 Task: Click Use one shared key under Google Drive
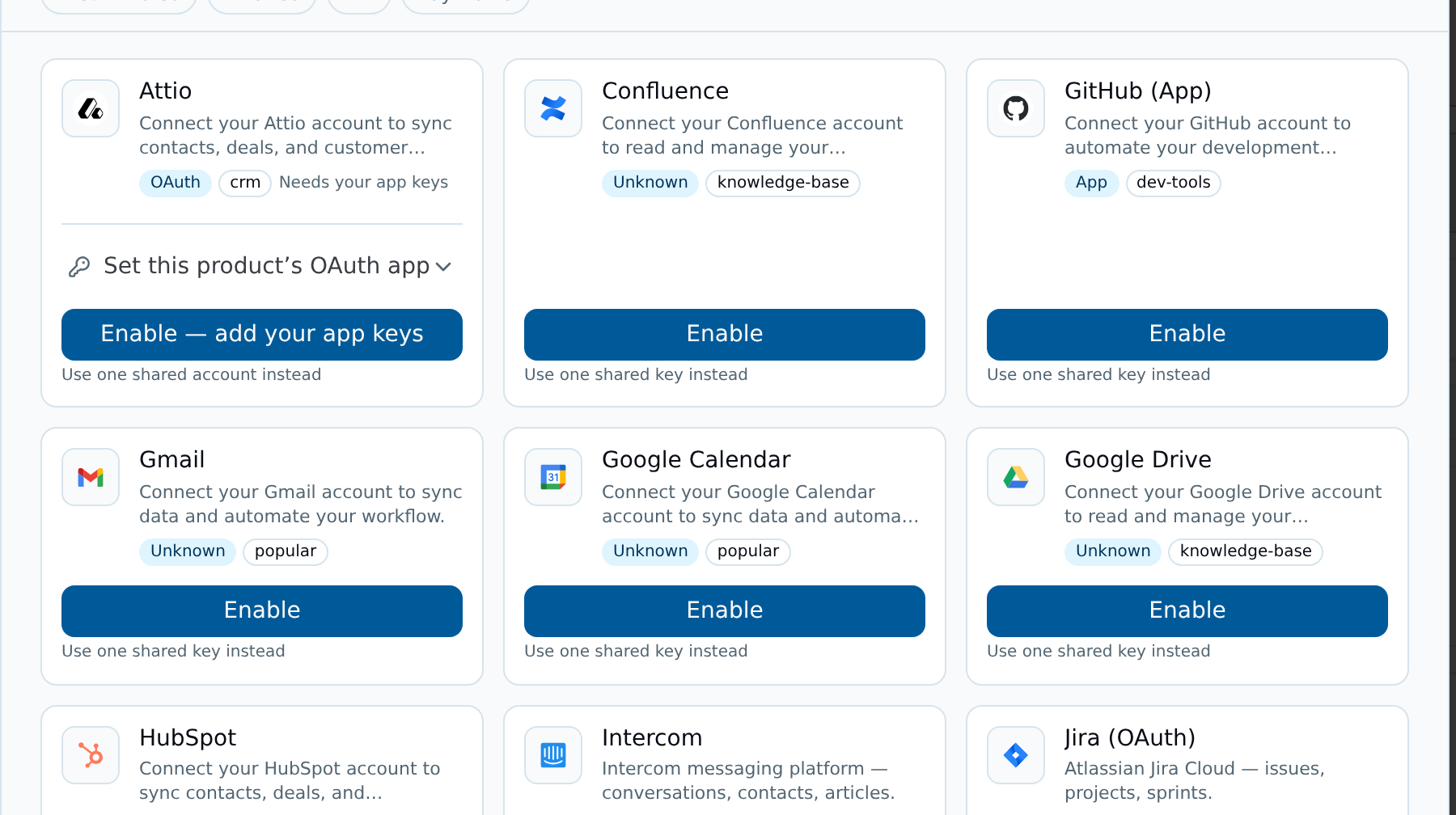point(1098,651)
